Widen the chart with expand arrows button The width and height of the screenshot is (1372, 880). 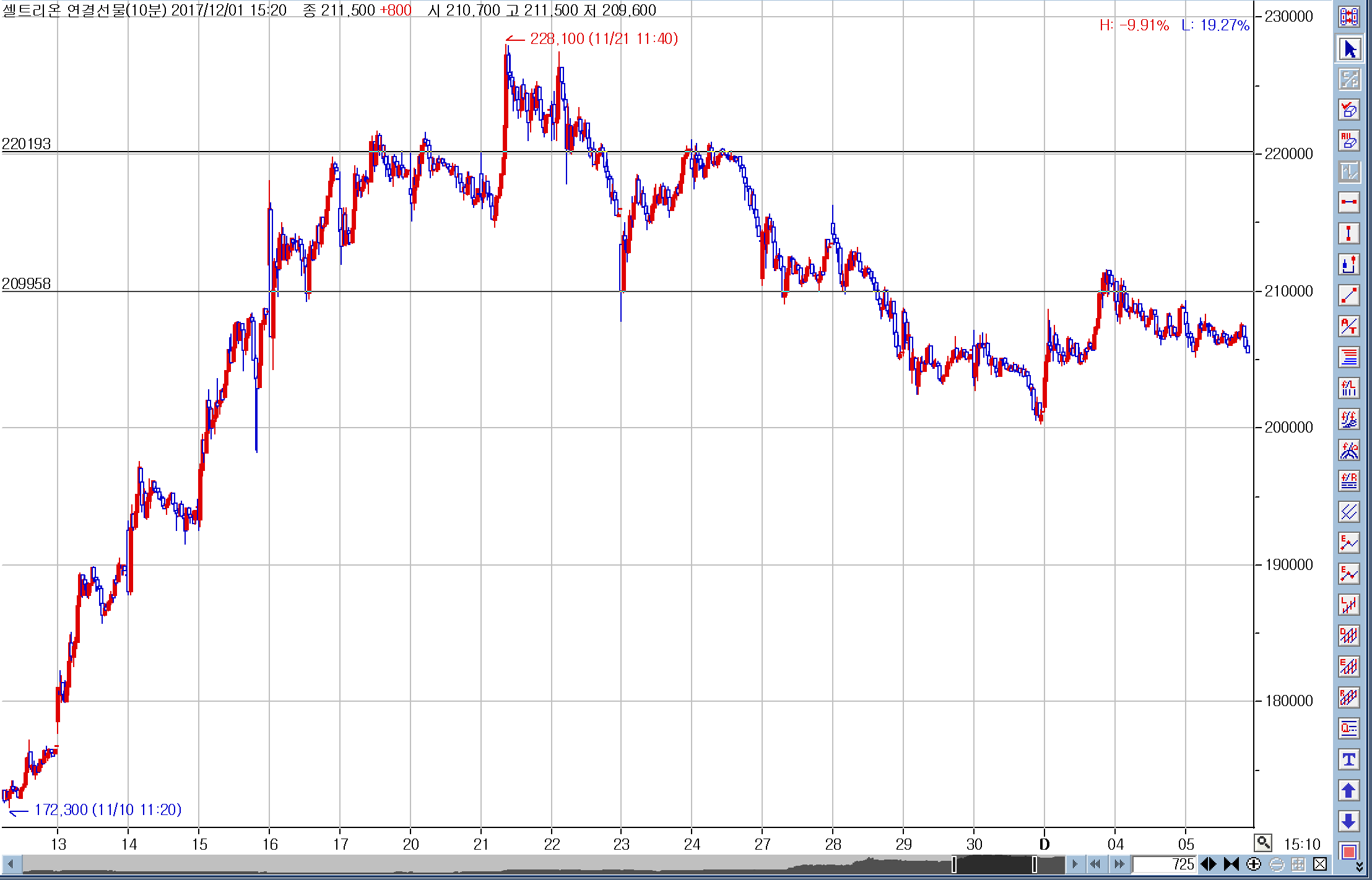1208,865
